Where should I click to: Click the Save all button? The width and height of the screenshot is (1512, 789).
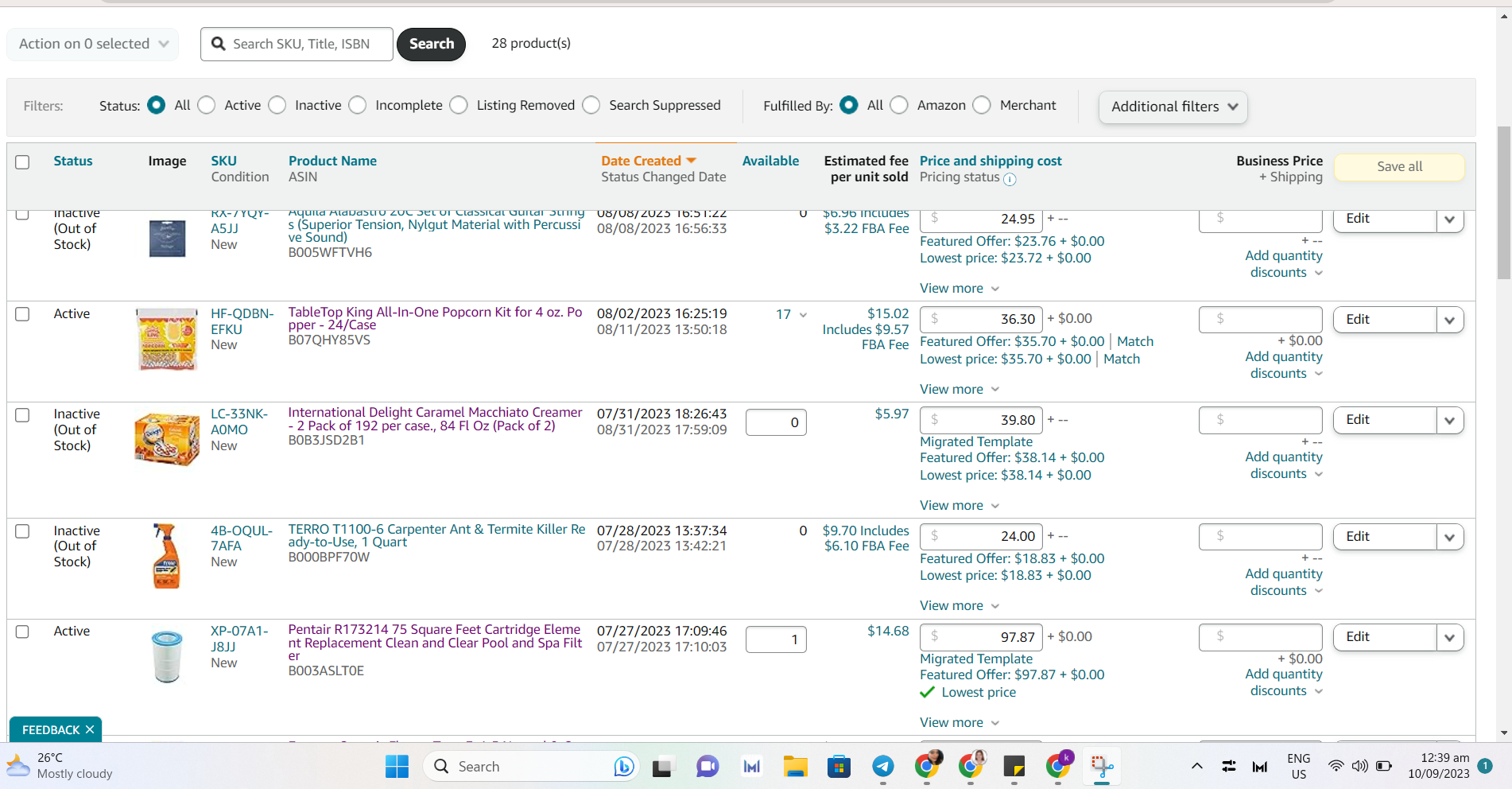[x=1399, y=166]
